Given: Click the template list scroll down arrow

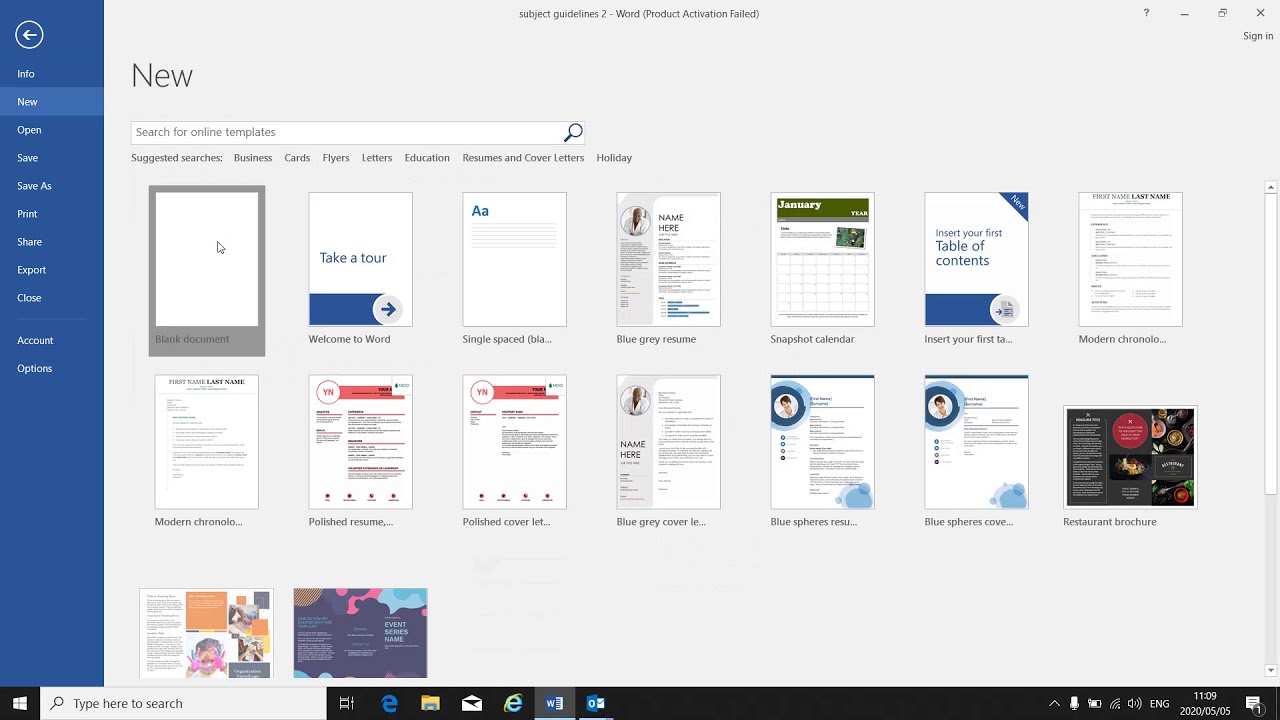Looking at the screenshot, I should 1271,670.
